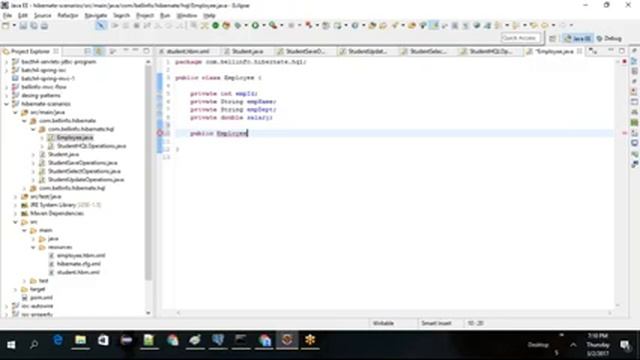This screenshot has height=360, width=640.
Task: Select StudentSaveOperations.java in Project Explorer
Action: [x=82, y=163]
